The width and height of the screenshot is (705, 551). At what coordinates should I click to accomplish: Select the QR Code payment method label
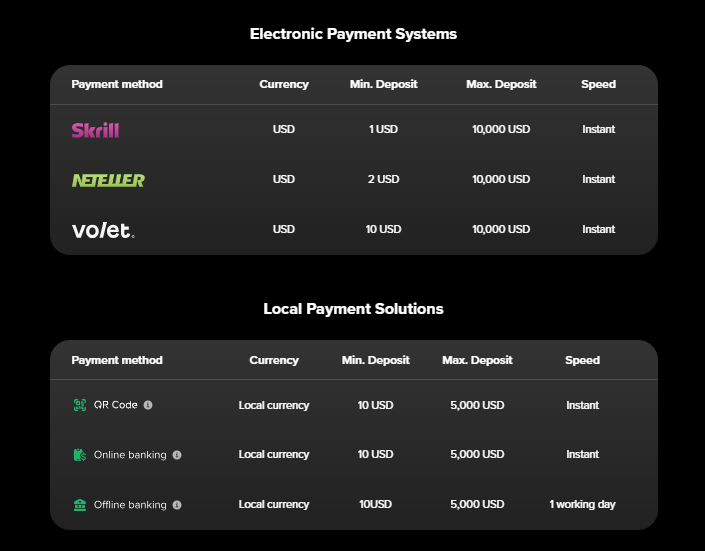point(115,405)
